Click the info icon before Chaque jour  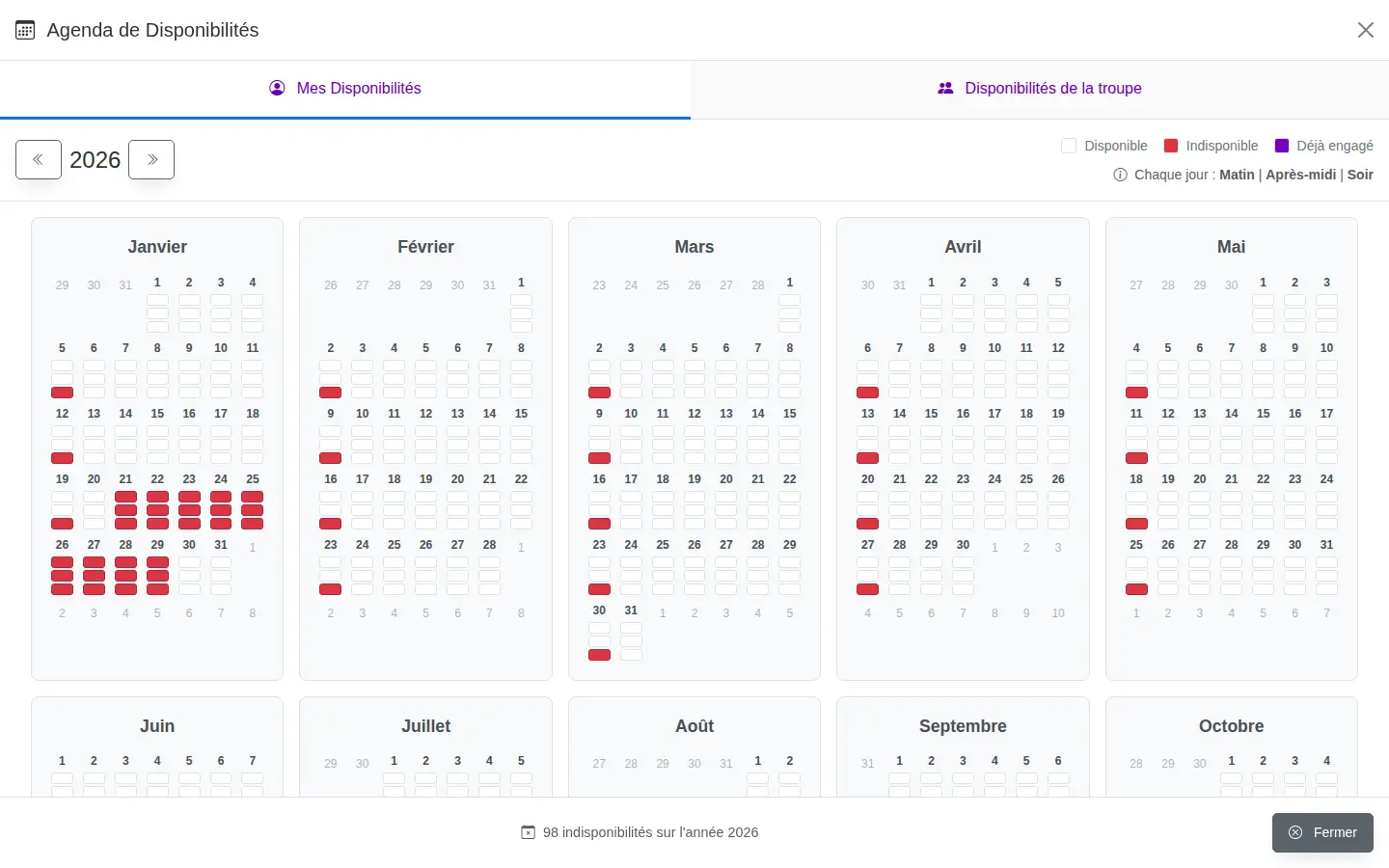[1120, 175]
